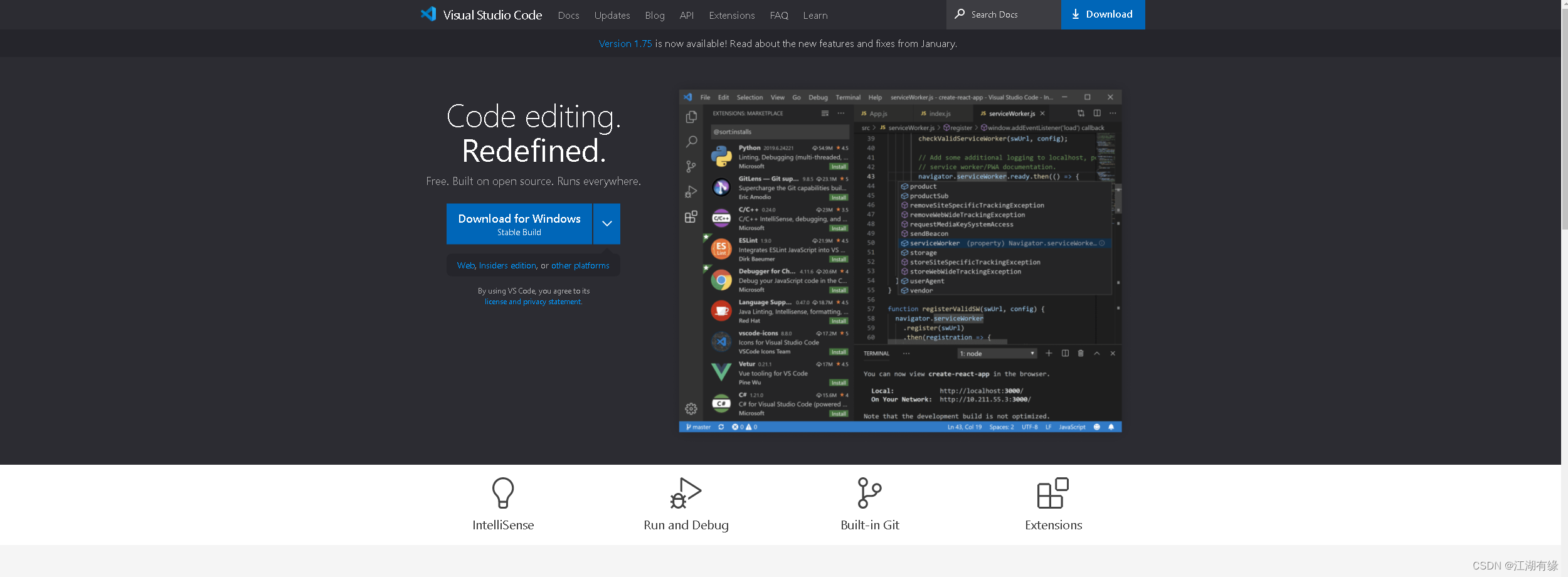Click 'JavaScript' language mode in the screenshot's status bar
The height and width of the screenshot is (577, 1568).
pyautogui.click(x=1072, y=426)
